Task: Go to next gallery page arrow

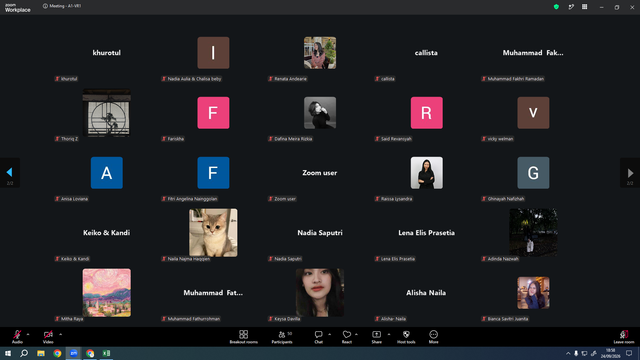Action: 630,173
